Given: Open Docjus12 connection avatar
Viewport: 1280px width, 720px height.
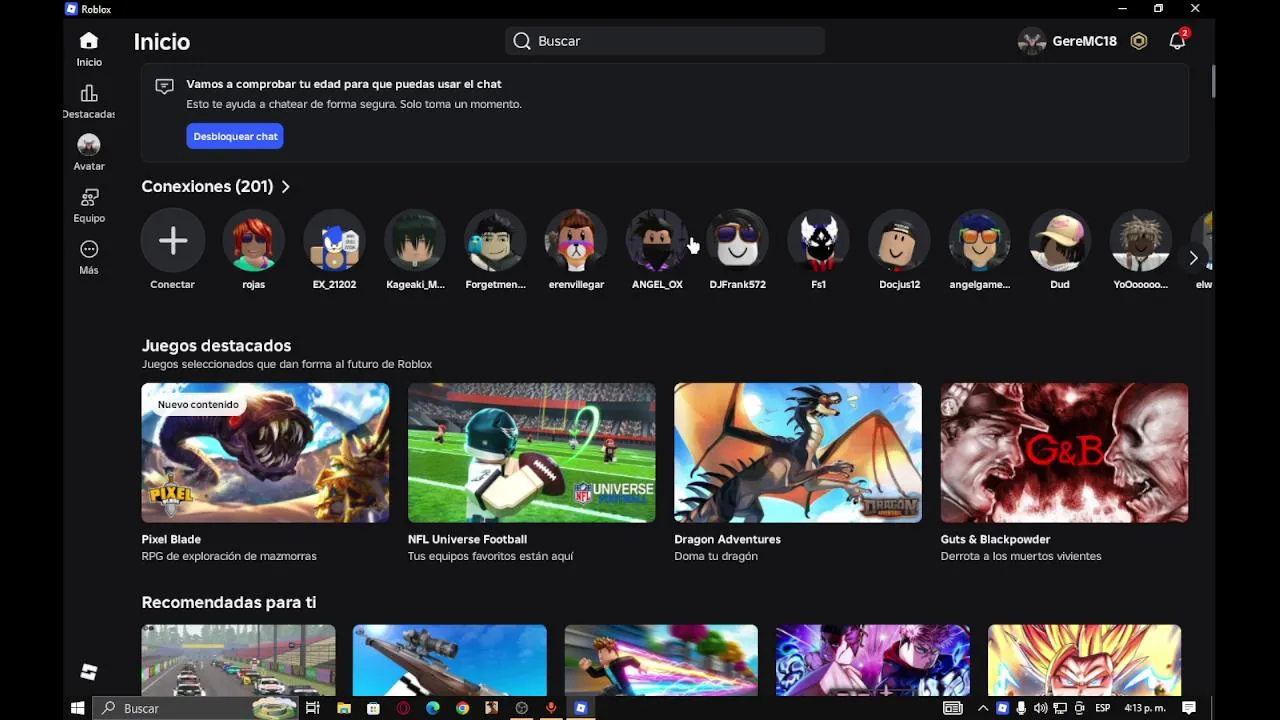Looking at the screenshot, I should tap(899, 240).
